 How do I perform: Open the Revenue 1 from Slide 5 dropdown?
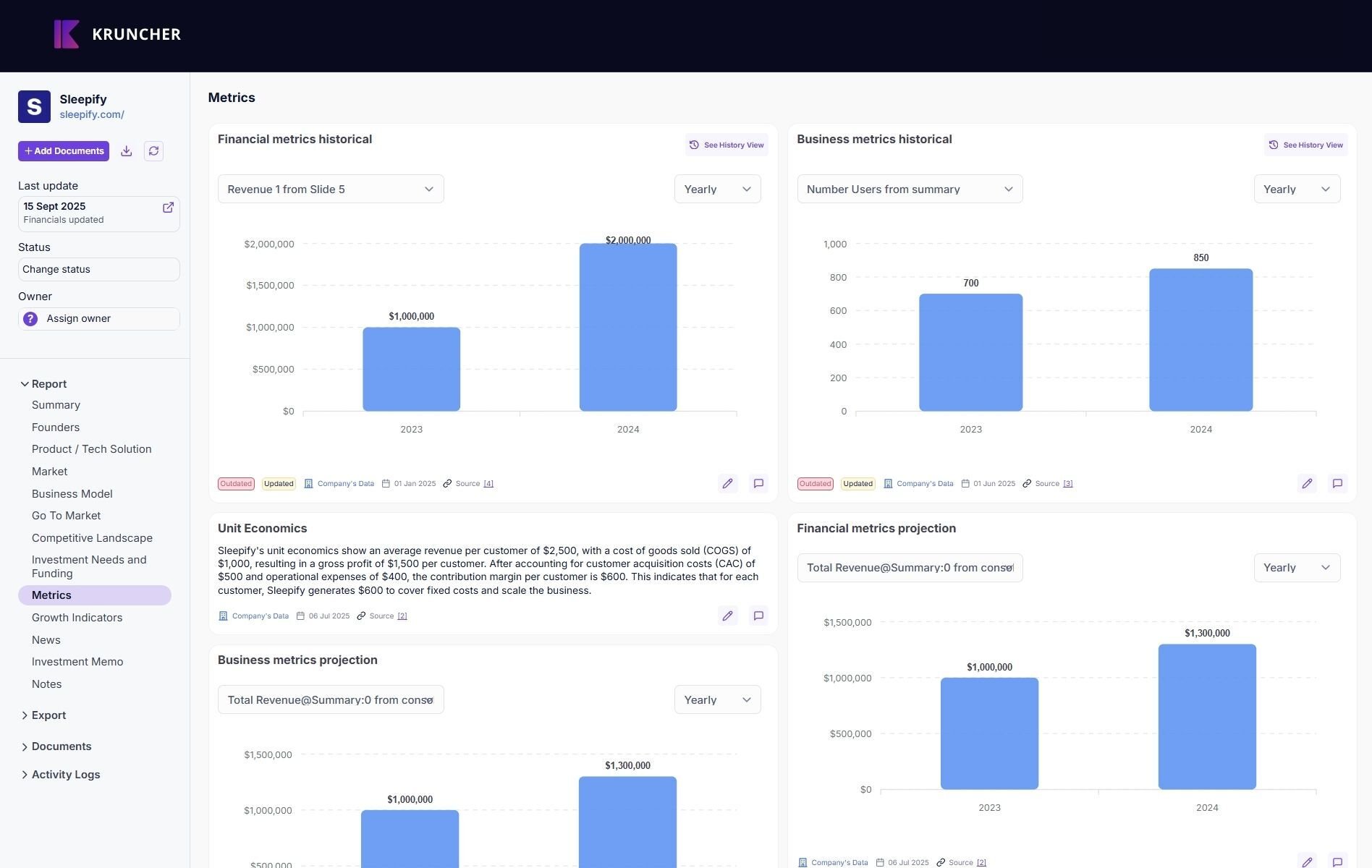click(x=331, y=190)
